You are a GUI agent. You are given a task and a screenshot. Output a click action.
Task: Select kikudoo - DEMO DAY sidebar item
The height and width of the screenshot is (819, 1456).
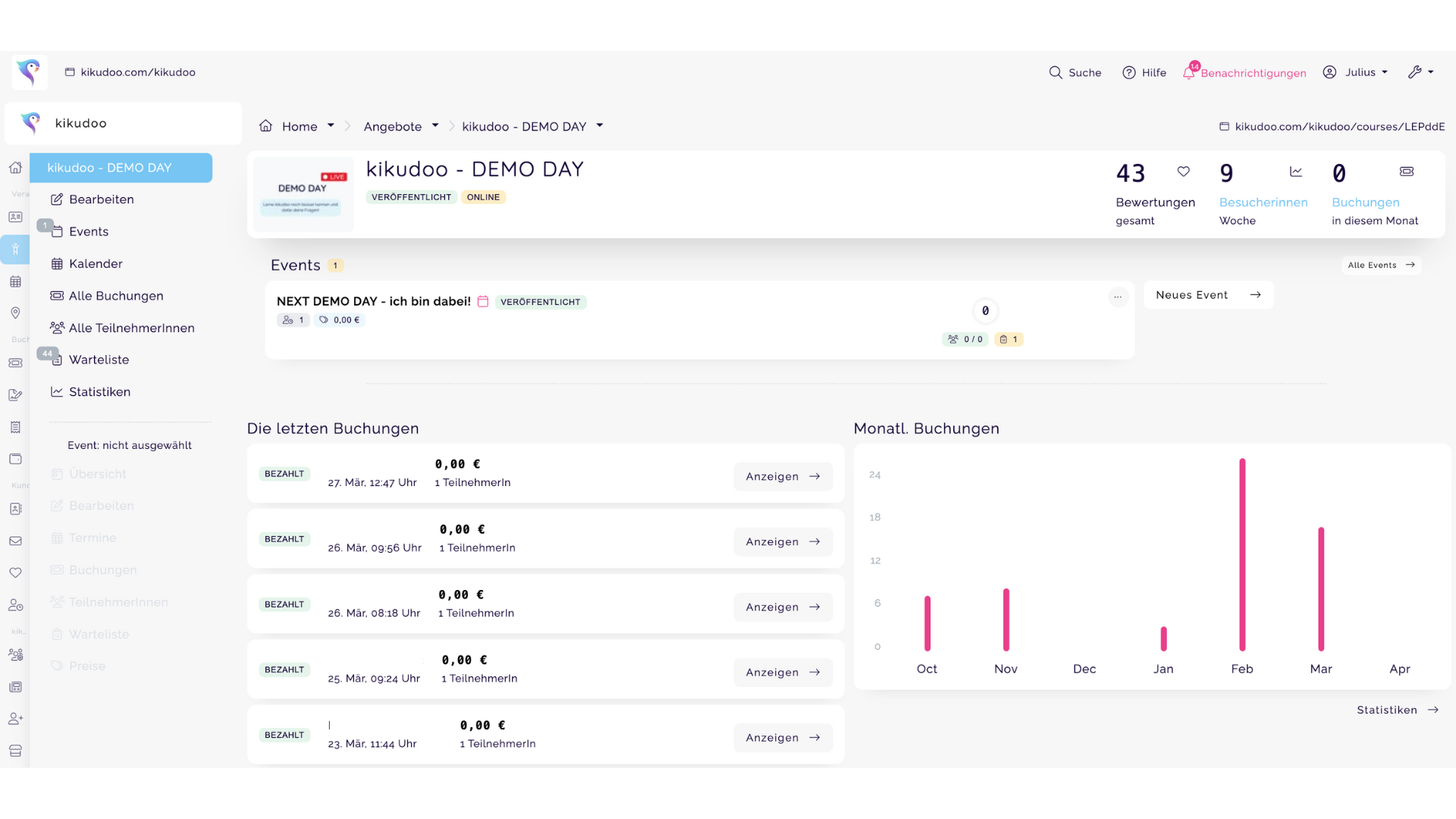point(121,168)
